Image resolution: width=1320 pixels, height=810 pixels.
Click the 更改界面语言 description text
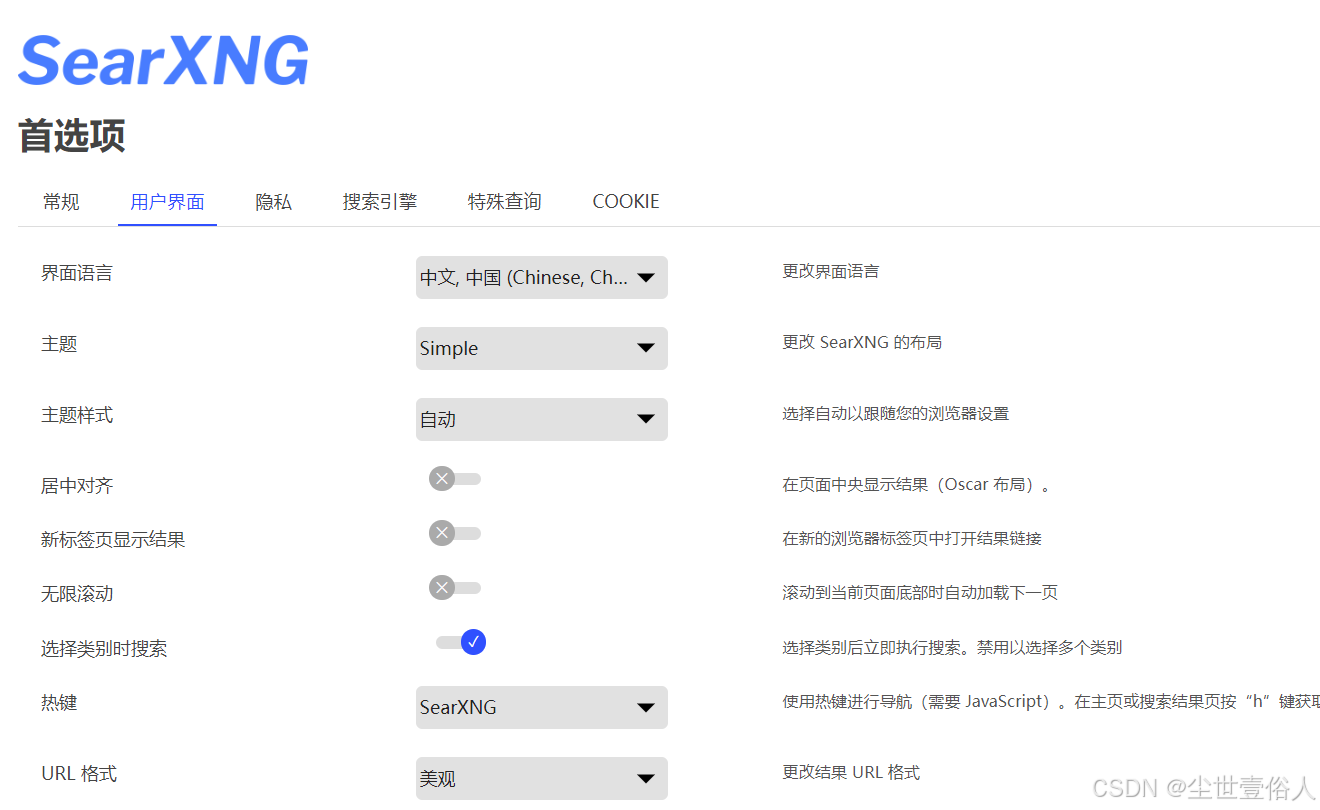tap(830, 271)
